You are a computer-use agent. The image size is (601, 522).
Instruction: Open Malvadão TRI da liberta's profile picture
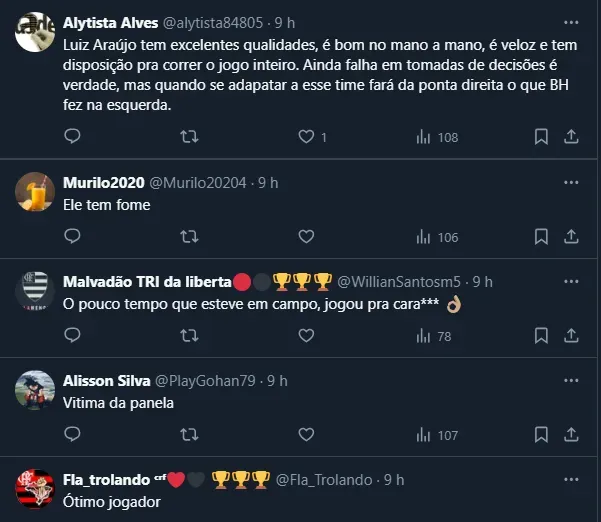(35, 290)
